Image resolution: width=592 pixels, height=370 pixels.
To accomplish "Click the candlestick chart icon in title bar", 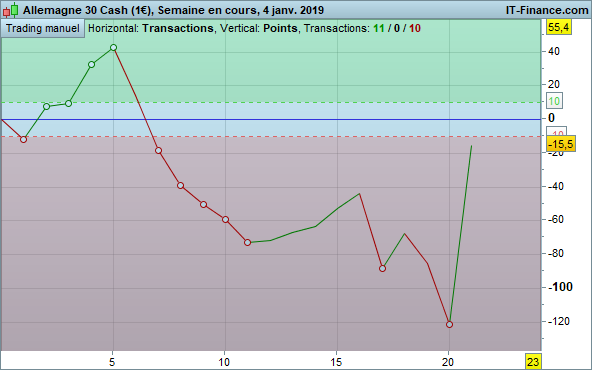I will (x=11, y=10).
